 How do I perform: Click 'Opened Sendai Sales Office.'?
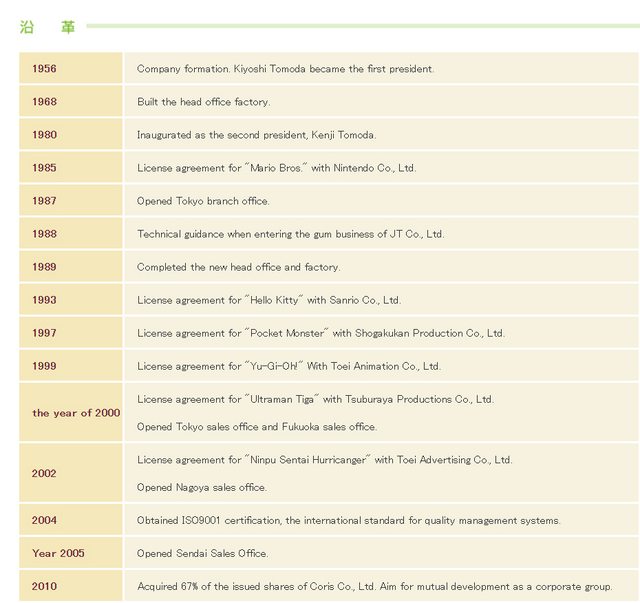pyautogui.click(x=202, y=553)
